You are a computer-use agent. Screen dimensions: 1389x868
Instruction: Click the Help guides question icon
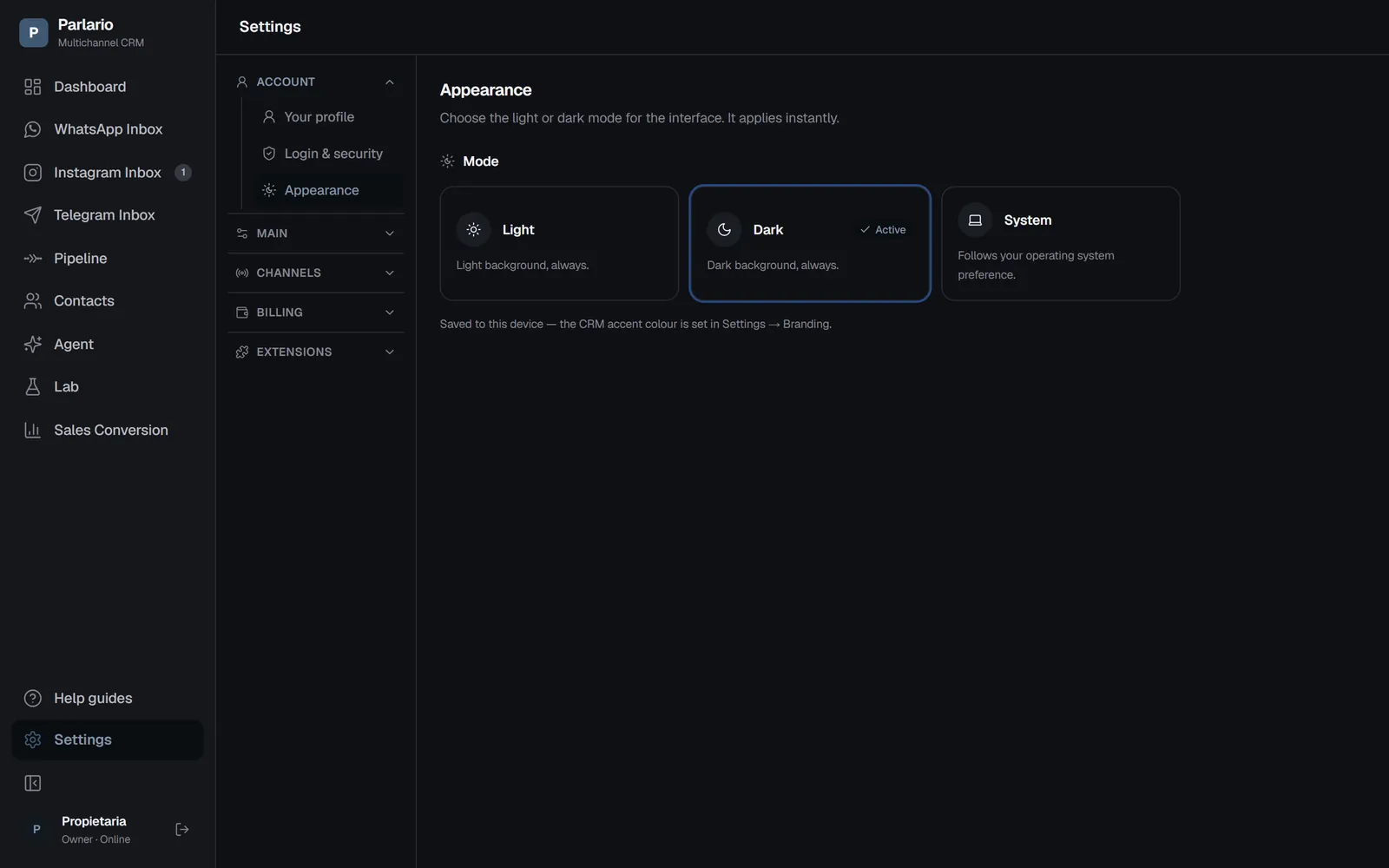pos(33,699)
